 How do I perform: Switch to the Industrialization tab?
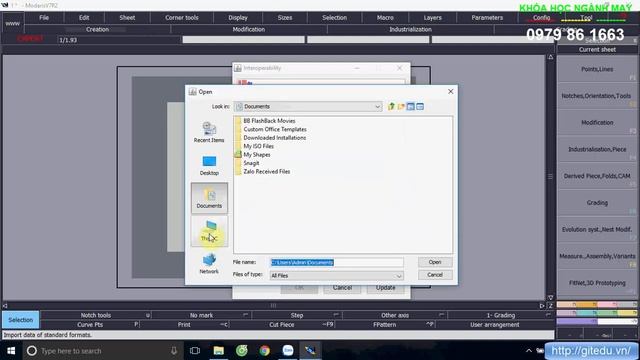pos(410,29)
